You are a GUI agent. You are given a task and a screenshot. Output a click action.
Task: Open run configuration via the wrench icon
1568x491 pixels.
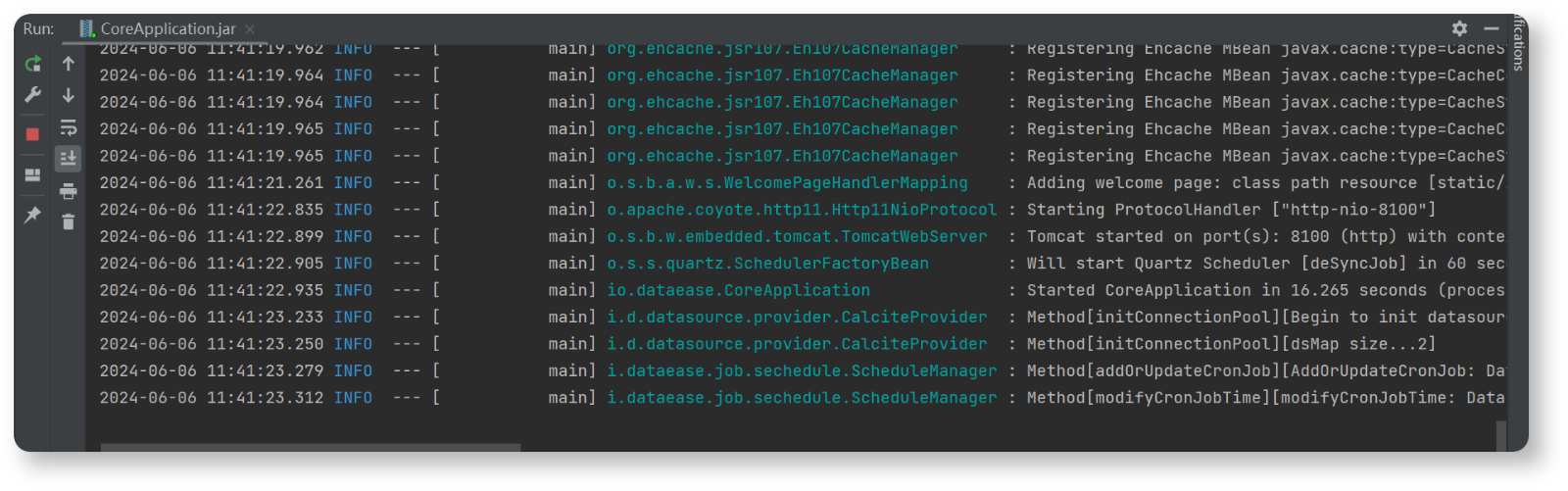(x=32, y=95)
